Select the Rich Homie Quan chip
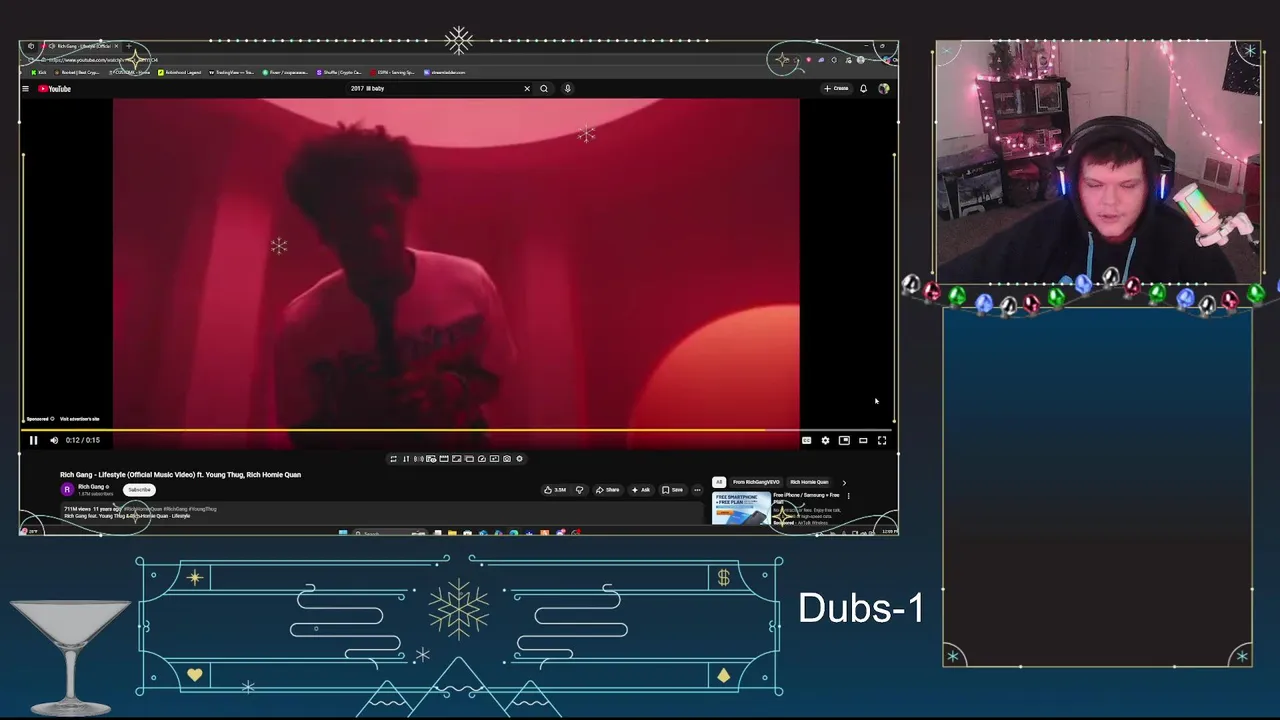Viewport: 1280px width, 720px height. pos(809,482)
